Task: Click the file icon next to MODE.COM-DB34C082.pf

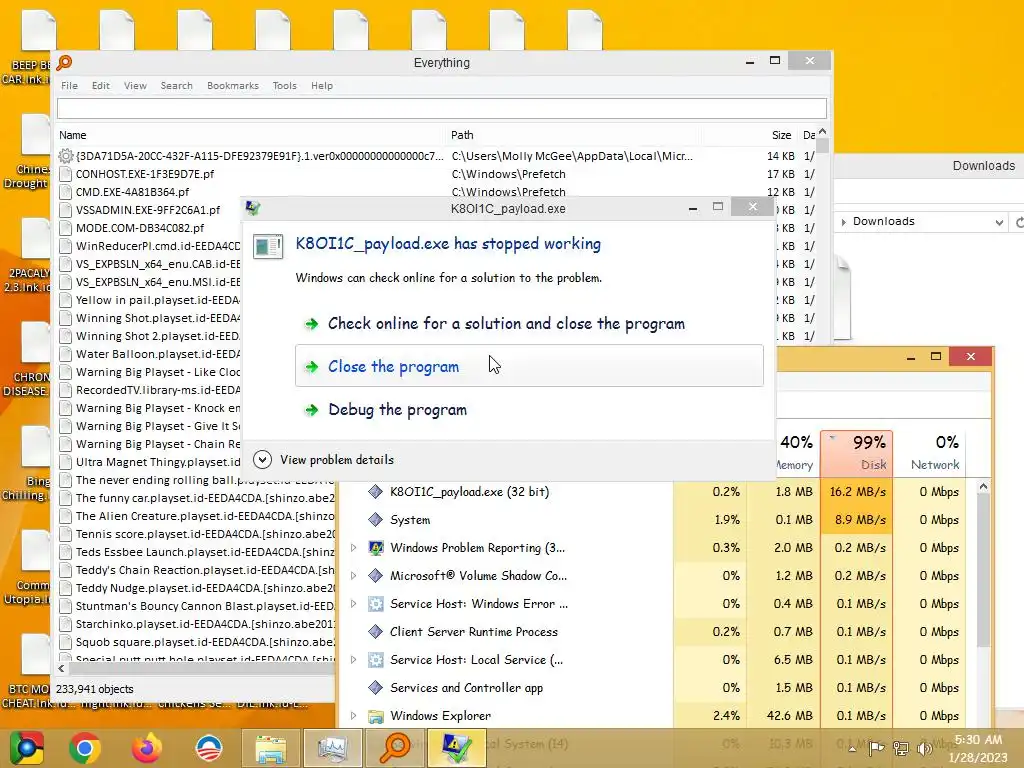Action: (x=65, y=228)
